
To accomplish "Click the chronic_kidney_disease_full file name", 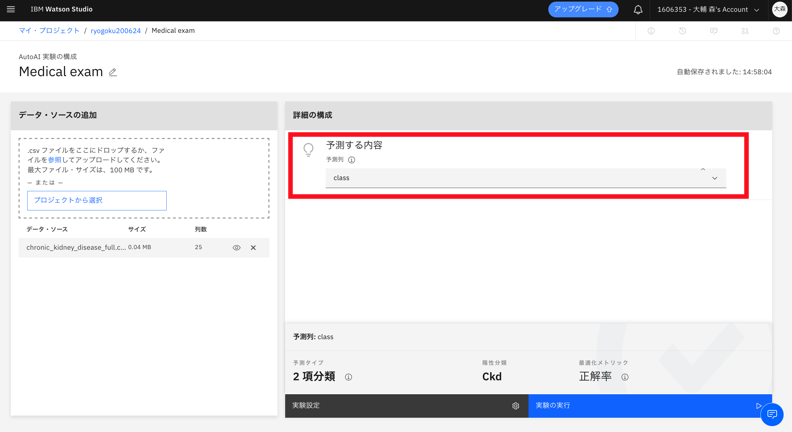I will pyautogui.click(x=76, y=248).
